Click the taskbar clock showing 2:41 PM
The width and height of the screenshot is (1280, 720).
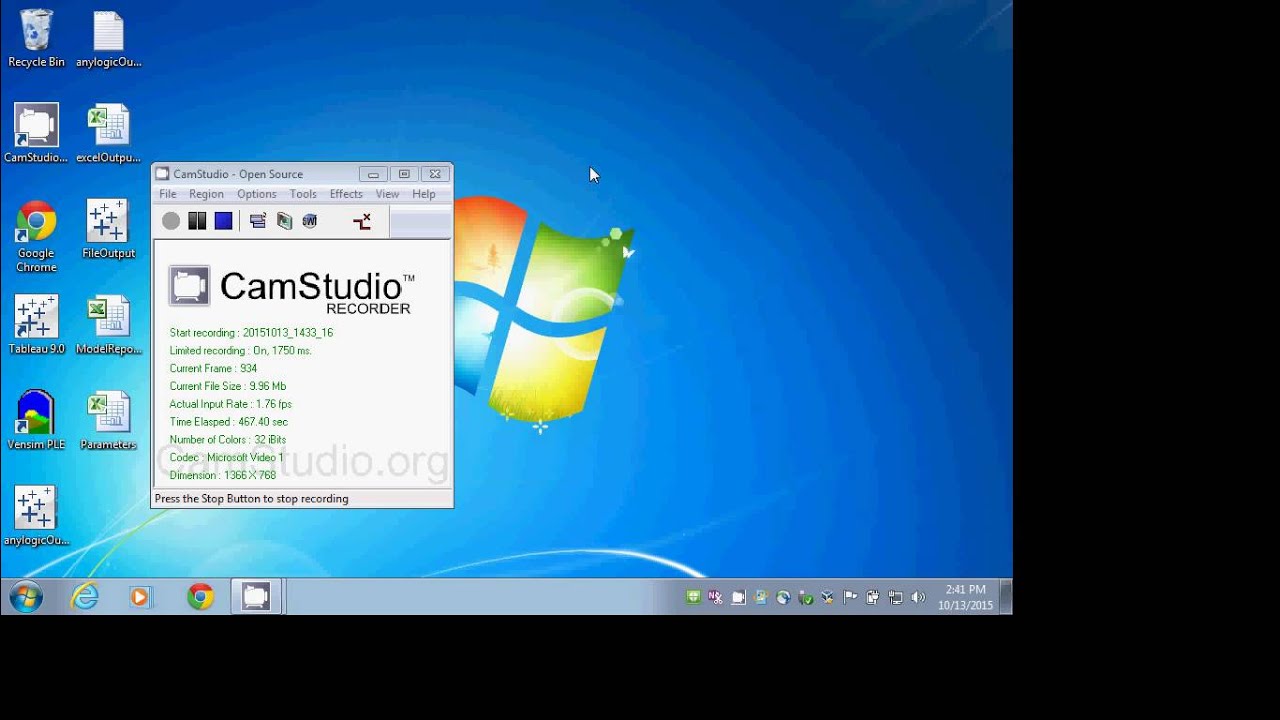(x=966, y=597)
